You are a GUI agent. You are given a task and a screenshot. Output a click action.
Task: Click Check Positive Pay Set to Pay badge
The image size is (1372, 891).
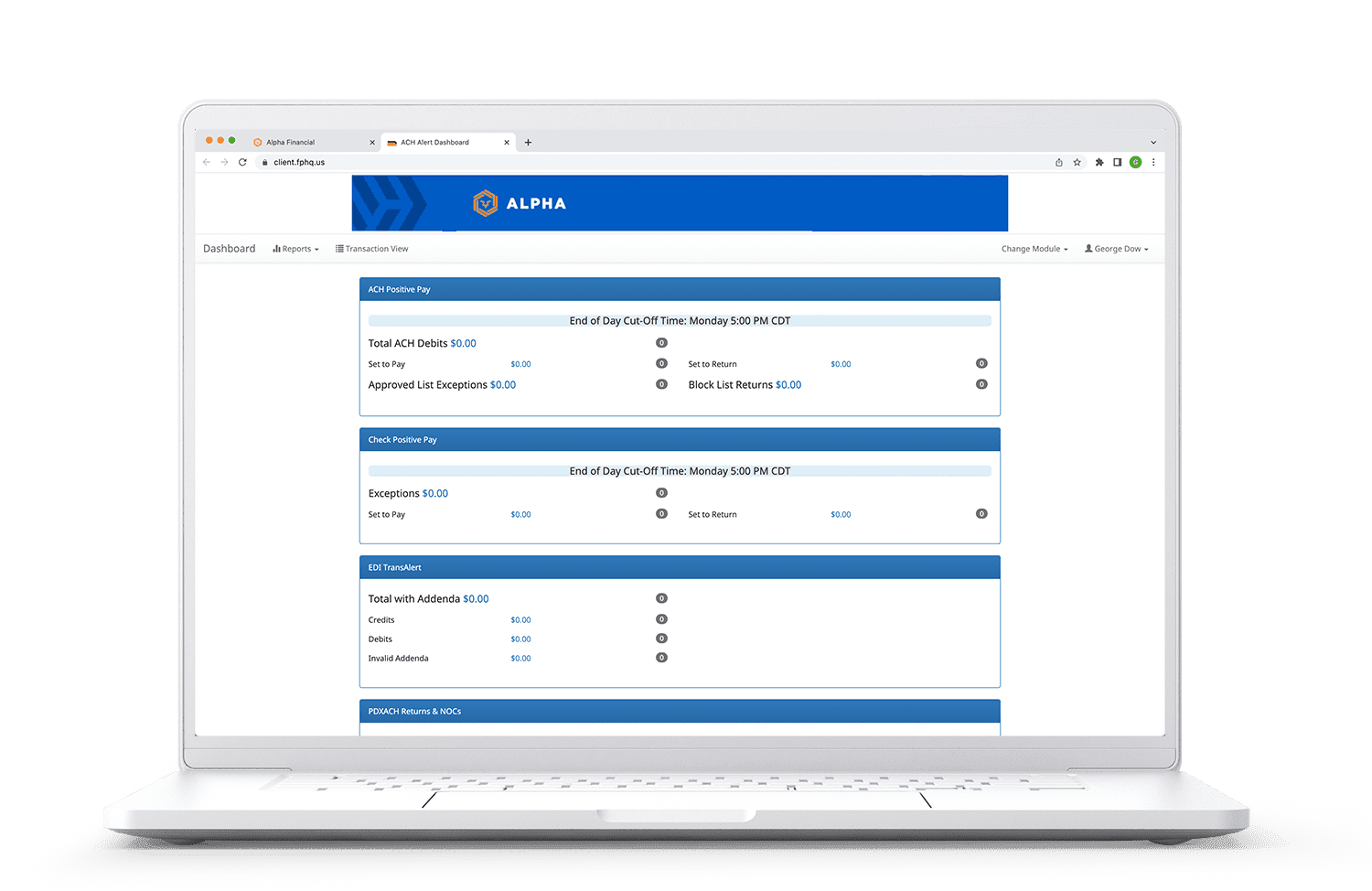point(661,513)
